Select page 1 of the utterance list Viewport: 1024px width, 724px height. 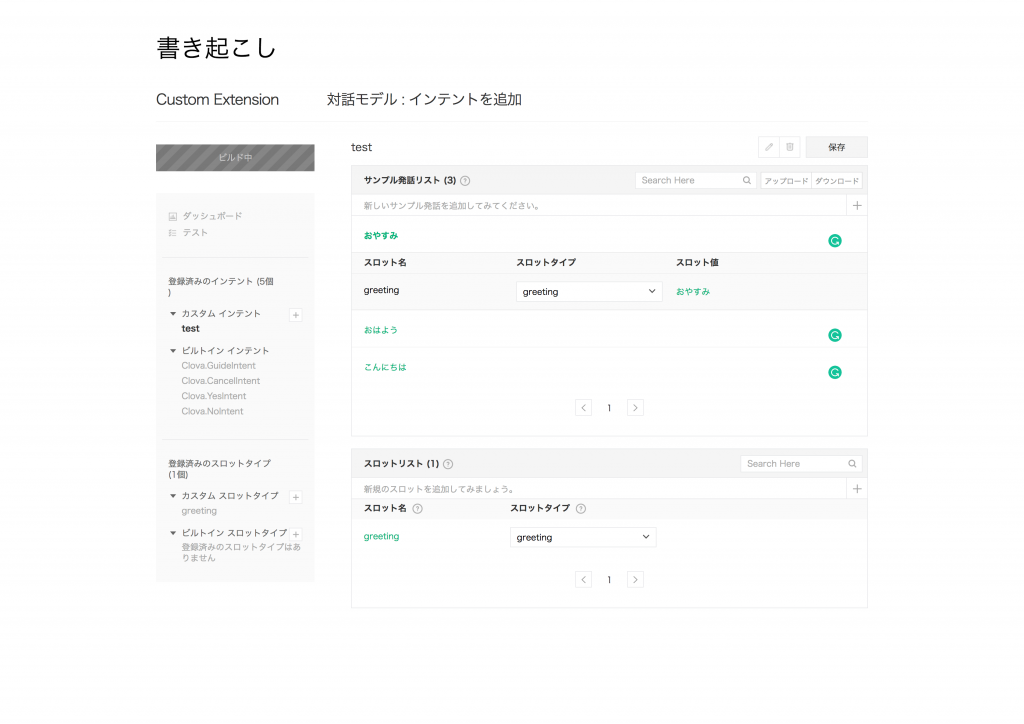609,408
